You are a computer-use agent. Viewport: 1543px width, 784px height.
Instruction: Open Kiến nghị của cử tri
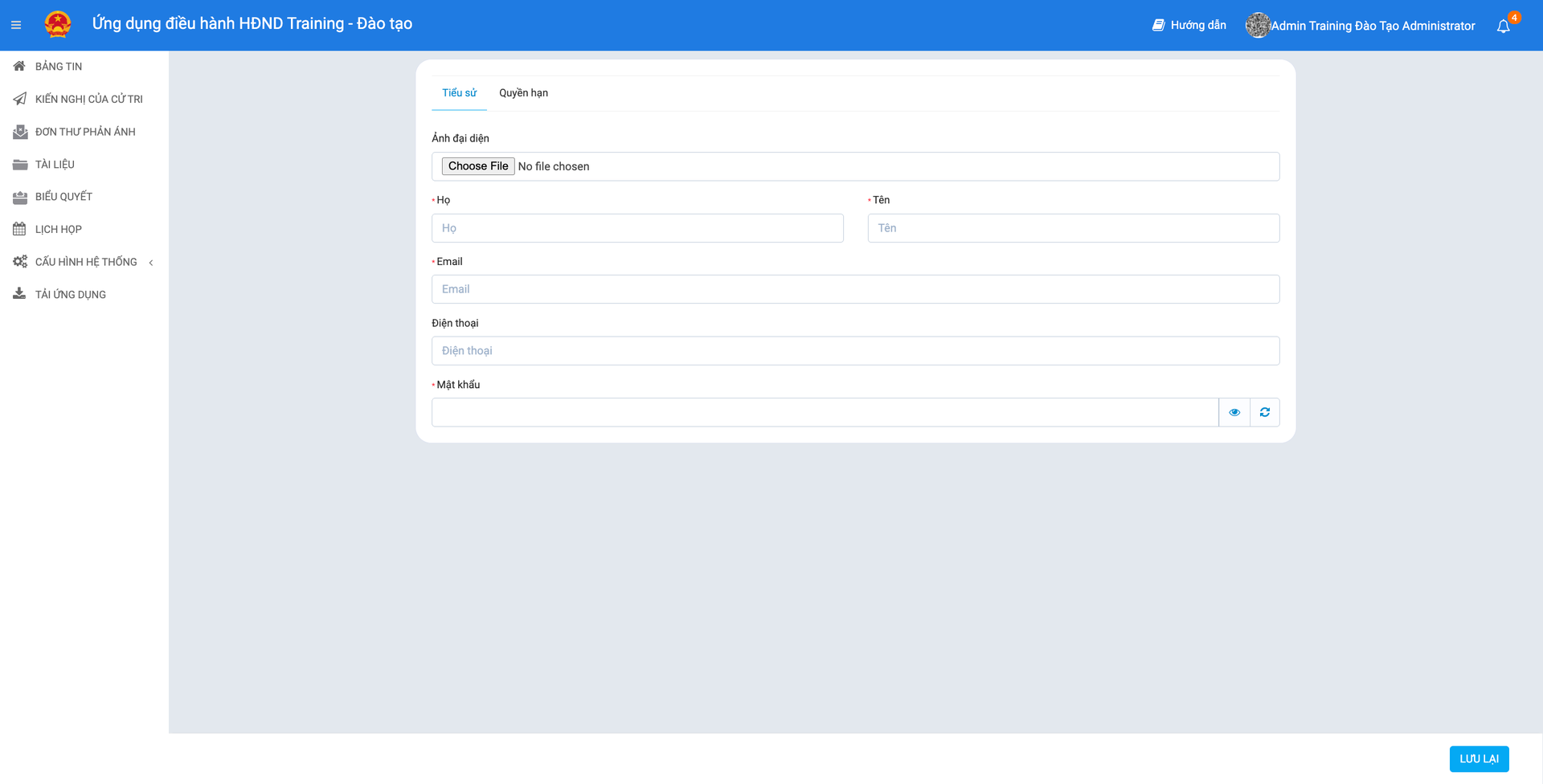[88, 99]
